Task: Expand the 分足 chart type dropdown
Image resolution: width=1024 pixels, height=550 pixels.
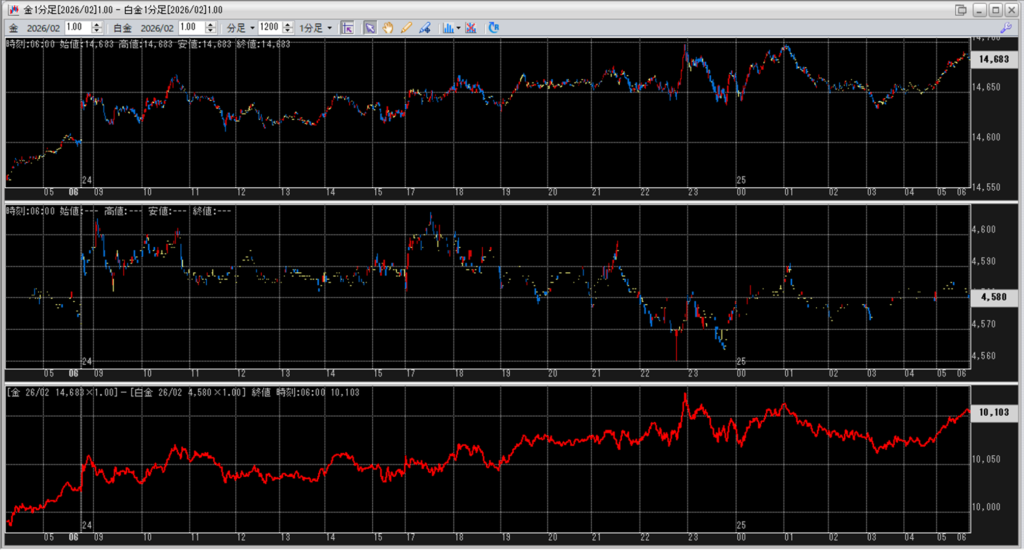Action: point(241,27)
